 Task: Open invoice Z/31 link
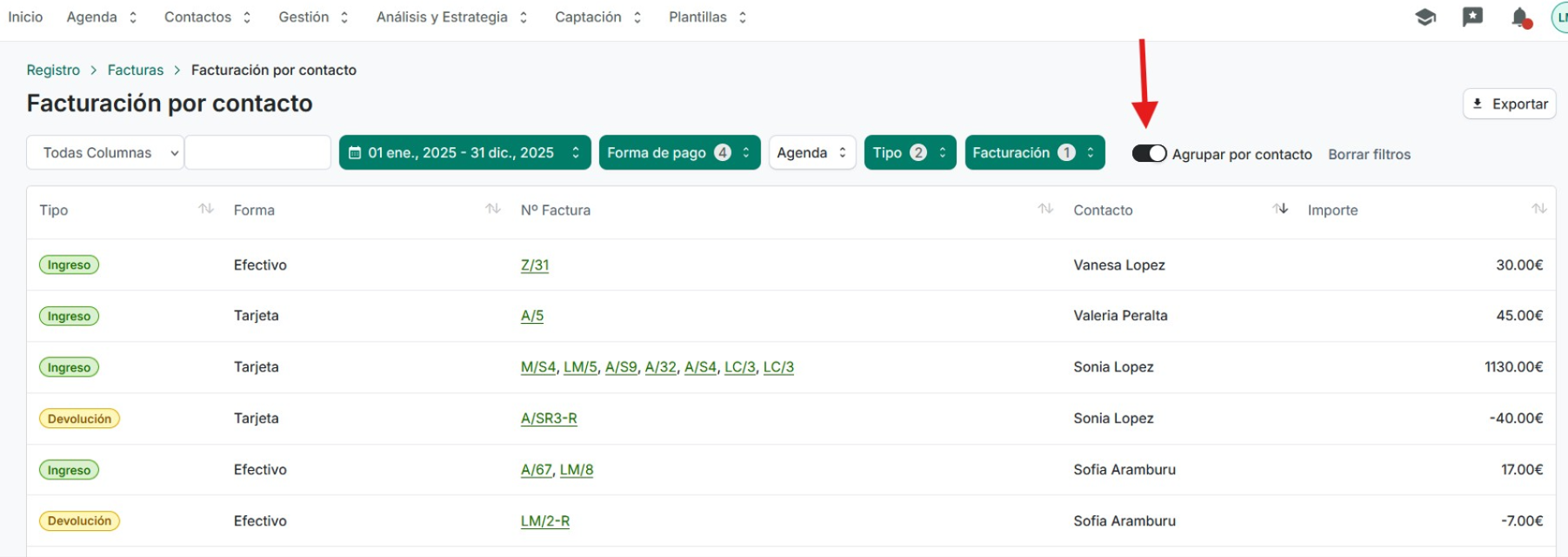coord(534,265)
